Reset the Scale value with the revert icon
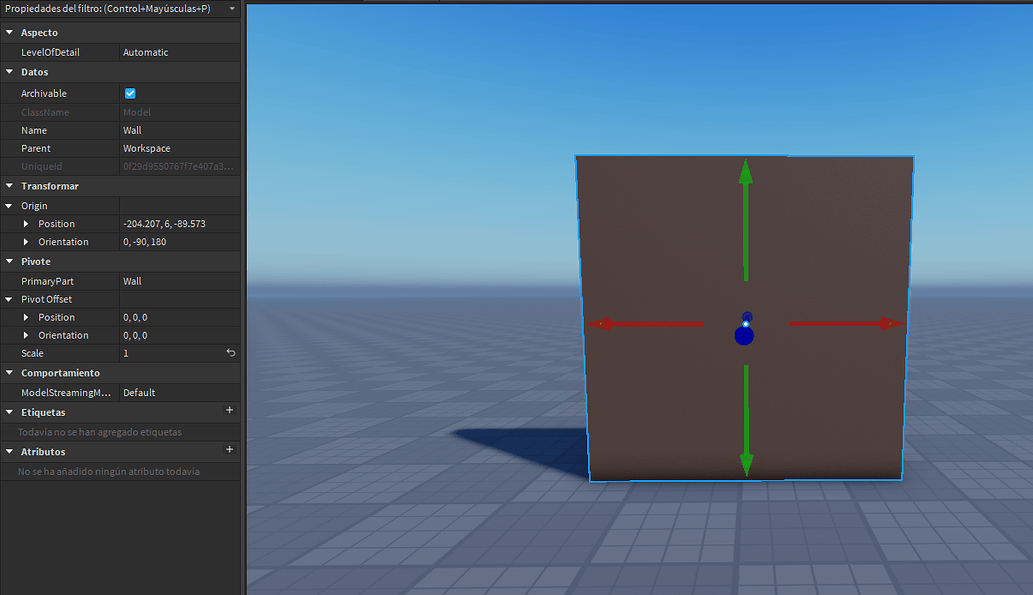 [230, 353]
